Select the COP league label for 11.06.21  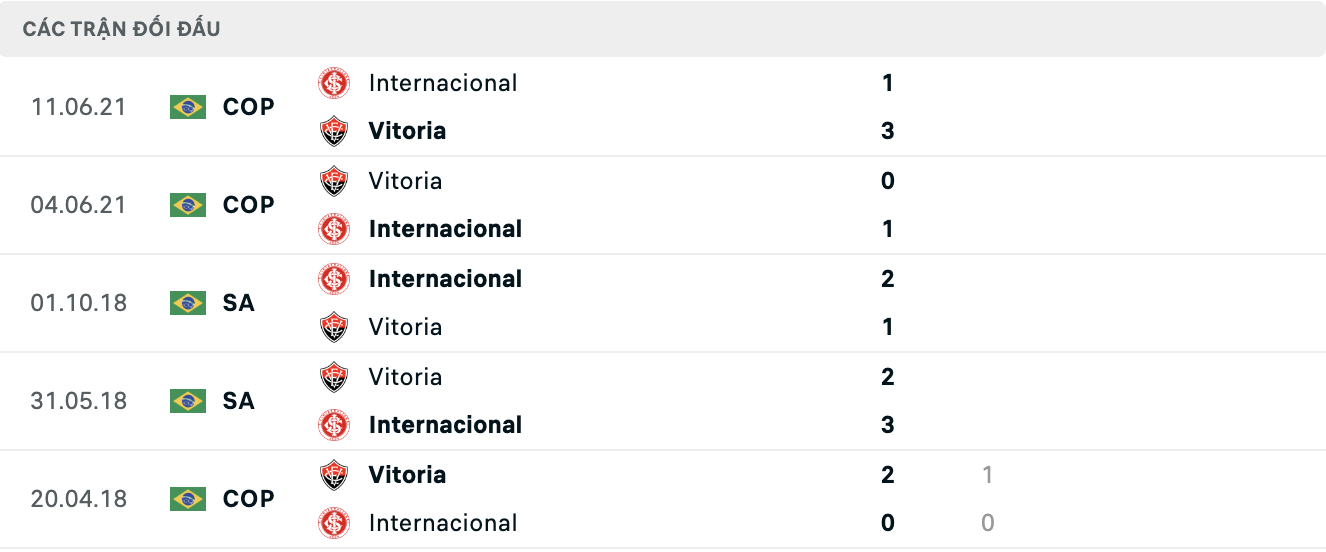tap(248, 107)
